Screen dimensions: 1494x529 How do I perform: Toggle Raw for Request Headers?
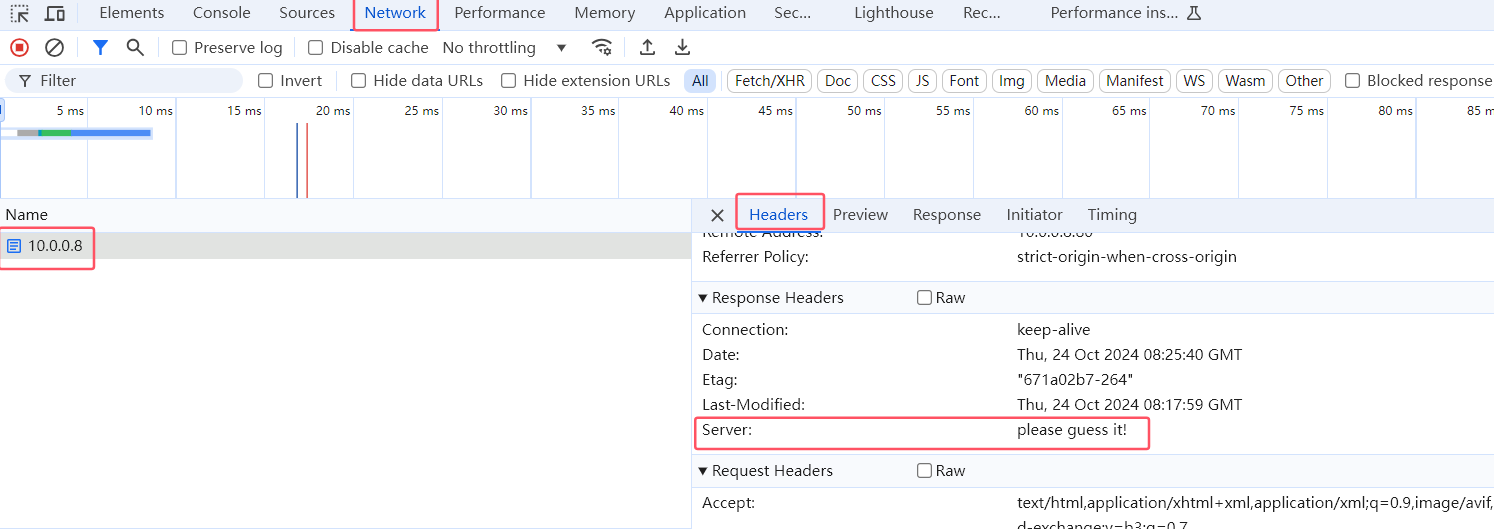(x=924, y=471)
